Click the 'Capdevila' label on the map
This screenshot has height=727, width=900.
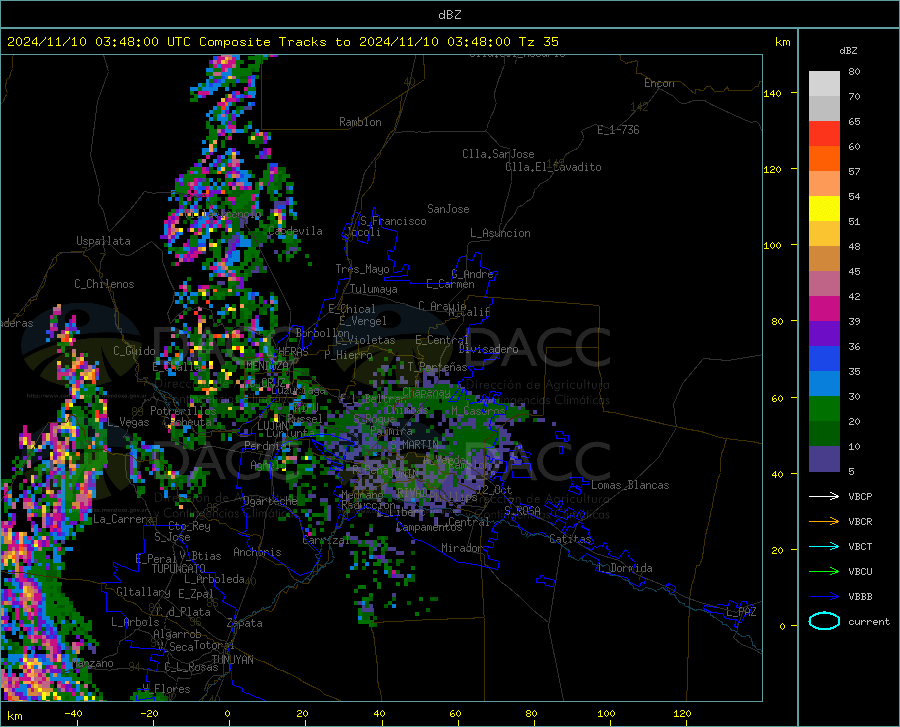pos(295,231)
